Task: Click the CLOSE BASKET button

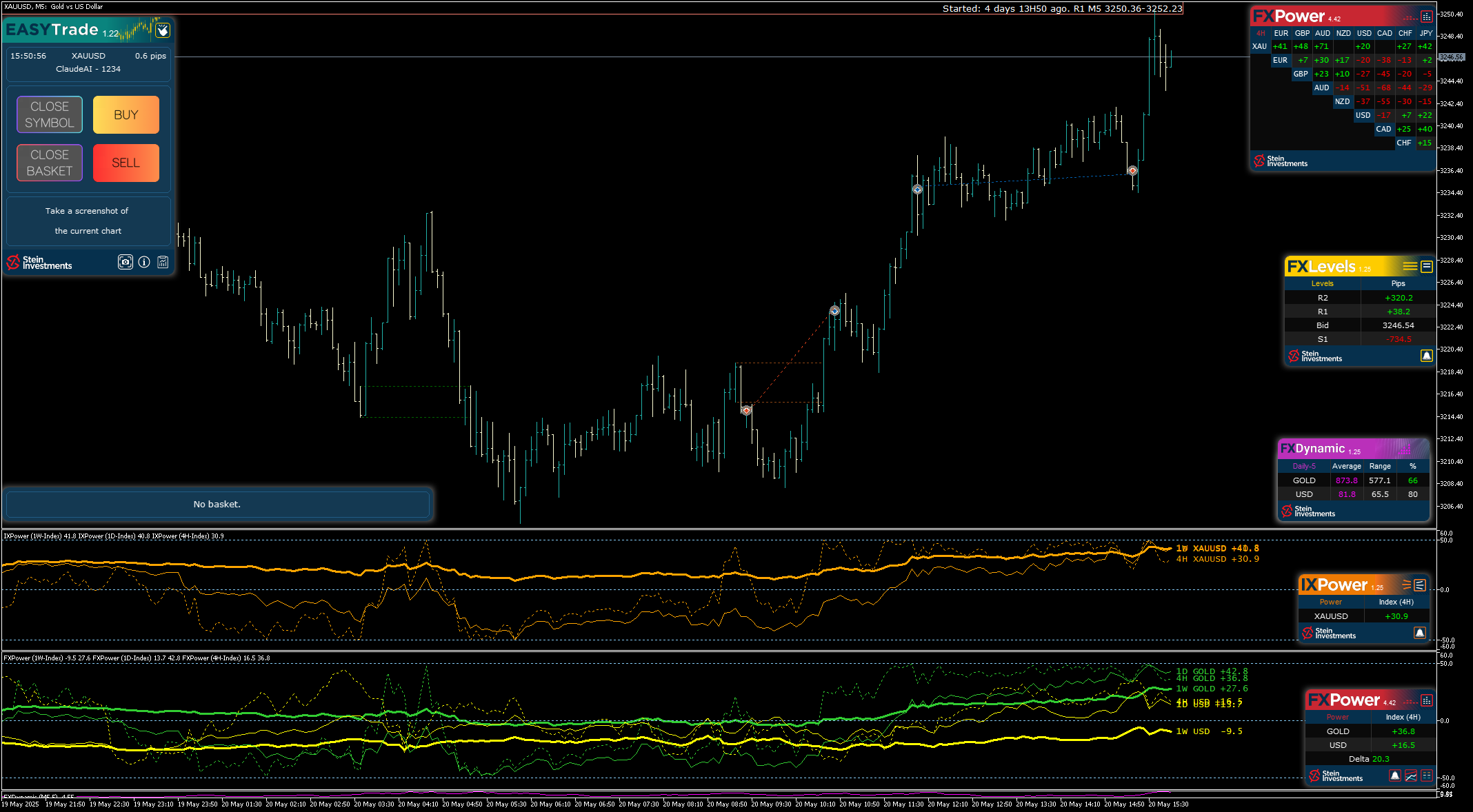Action: tap(50, 163)
